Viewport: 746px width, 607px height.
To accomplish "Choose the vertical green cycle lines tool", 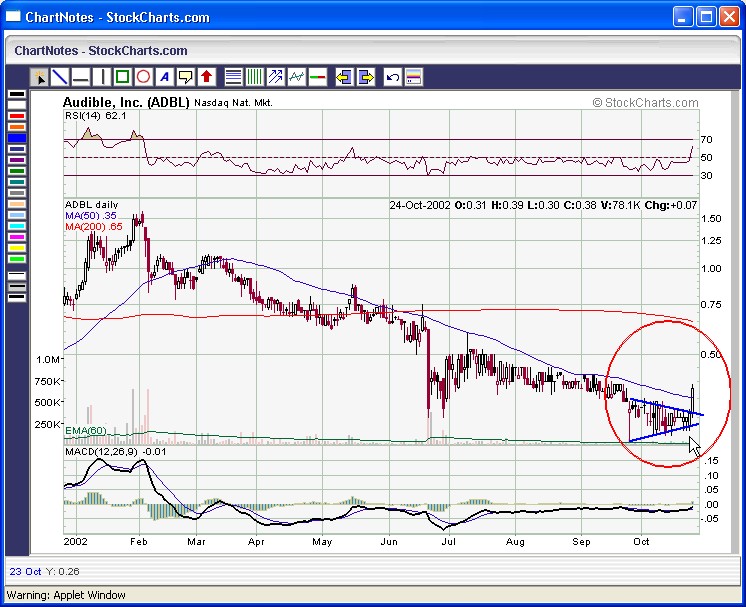I will (254, 77).
